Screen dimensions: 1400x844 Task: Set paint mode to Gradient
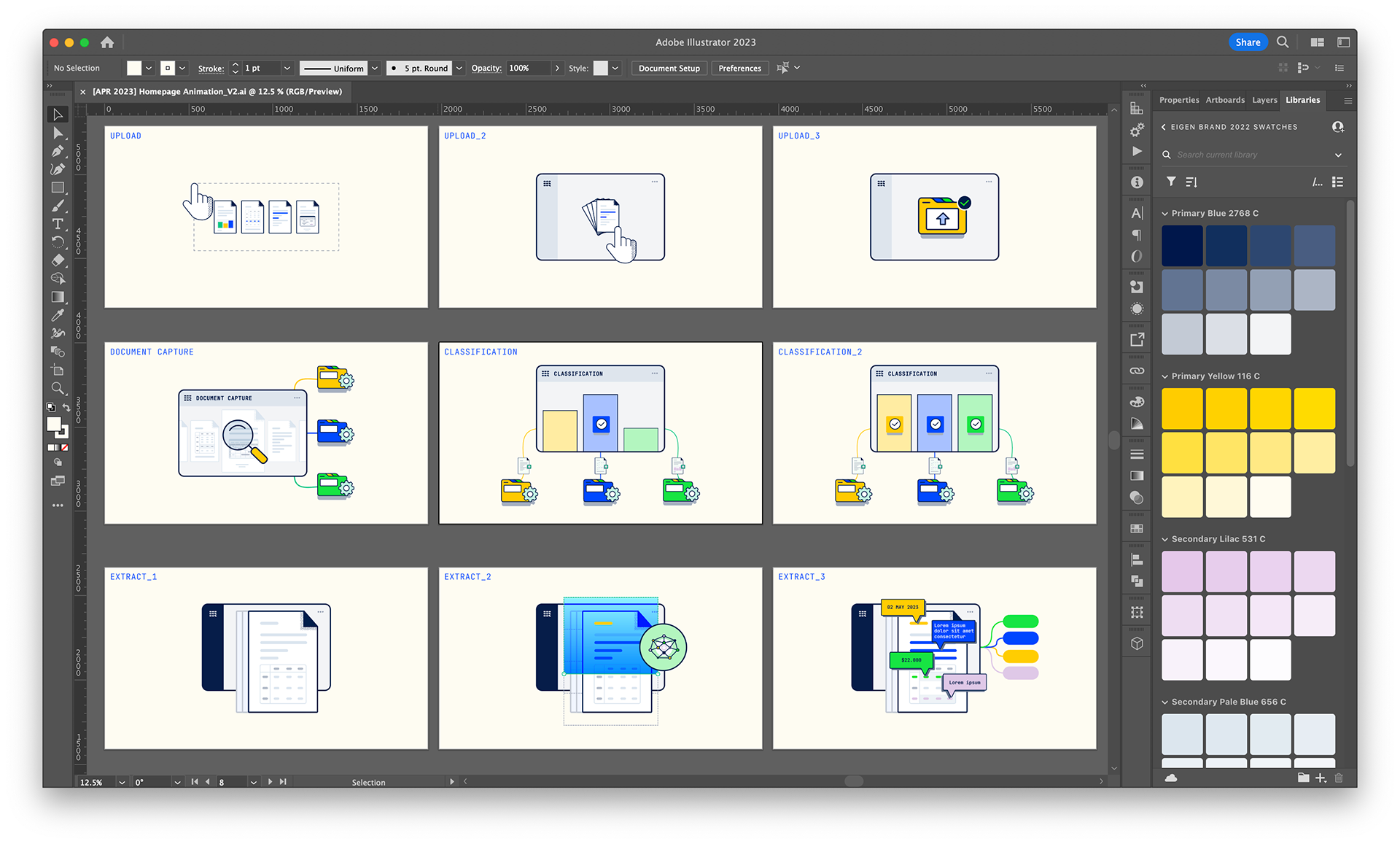coord(58,447)
